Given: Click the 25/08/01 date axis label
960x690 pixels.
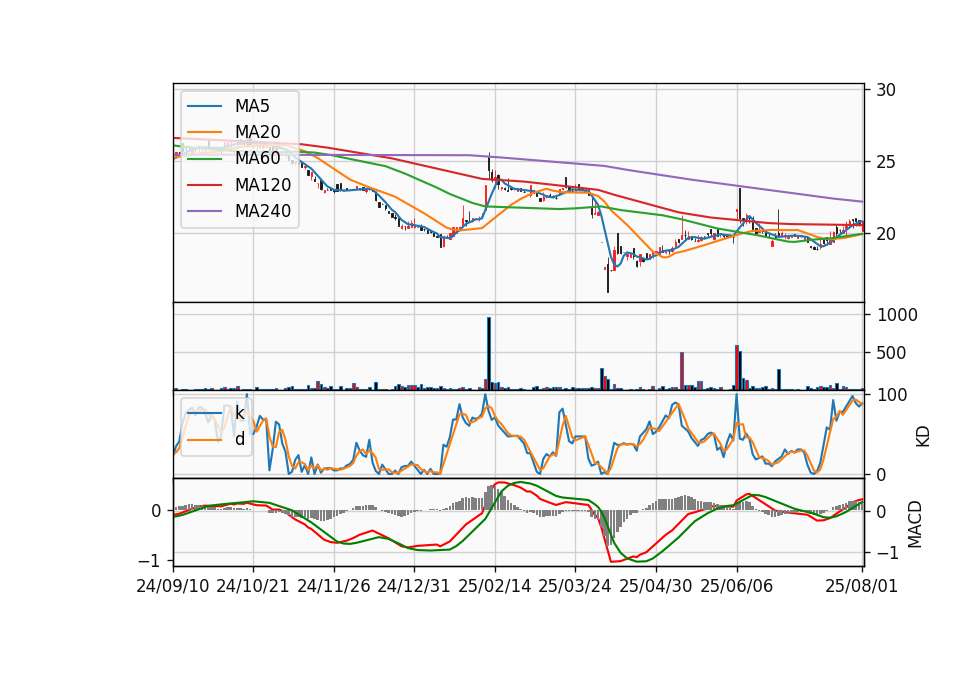Looking at the screenshot, I should [861, 586].
